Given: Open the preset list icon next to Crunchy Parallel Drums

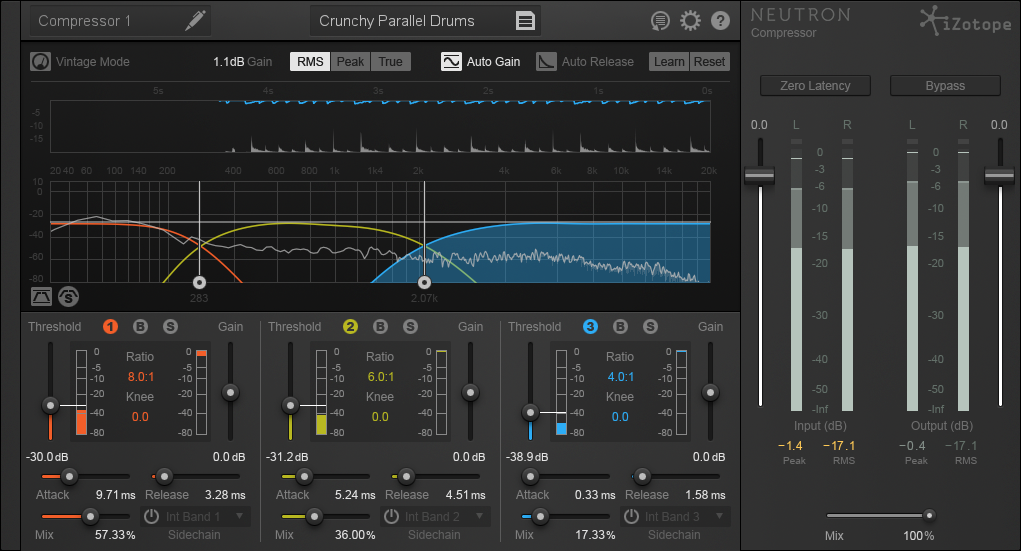Looking at the screenshot, I should (525, 21).
